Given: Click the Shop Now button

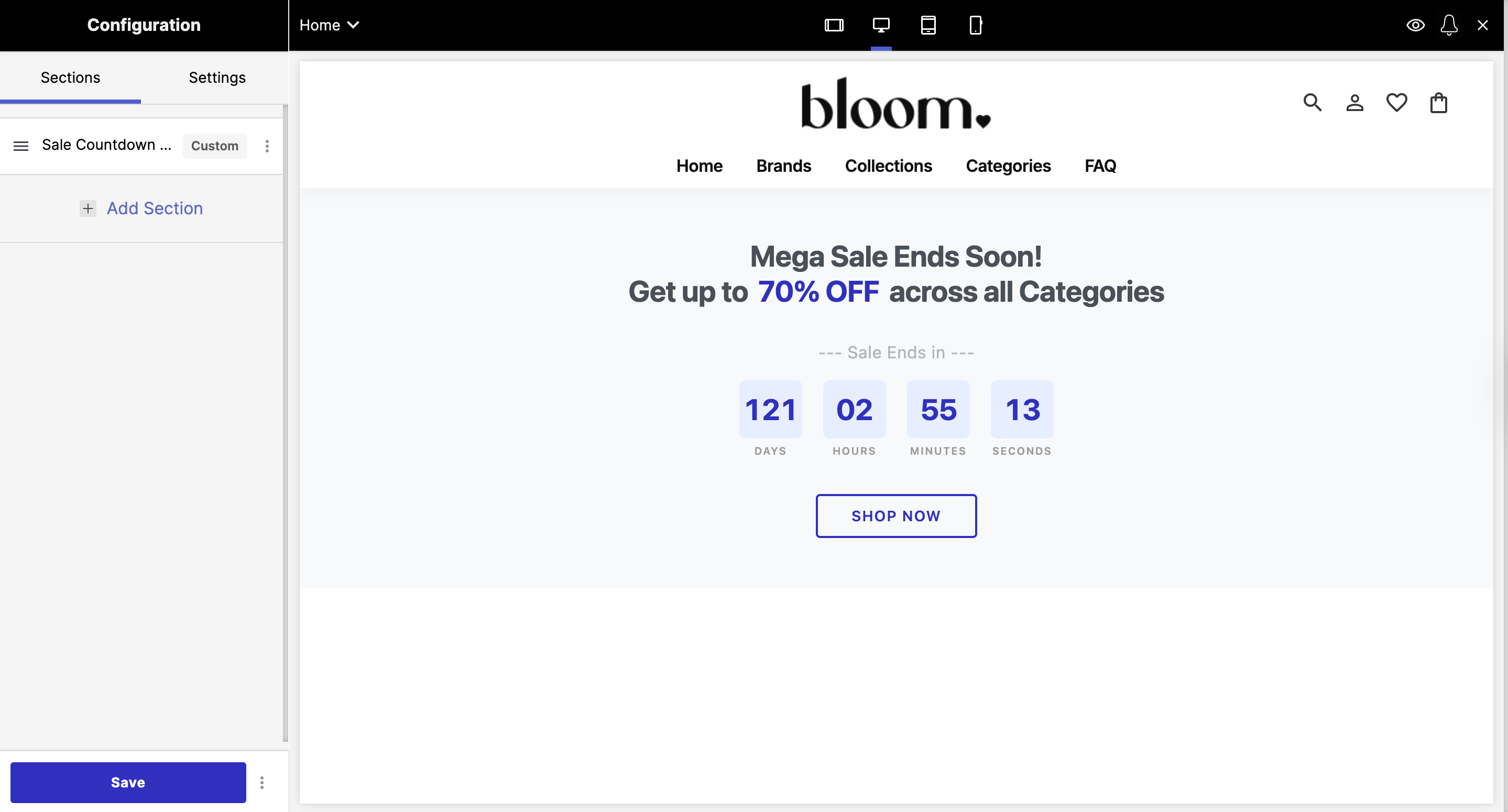Looking at the screenshot, I should coord(895,516).
